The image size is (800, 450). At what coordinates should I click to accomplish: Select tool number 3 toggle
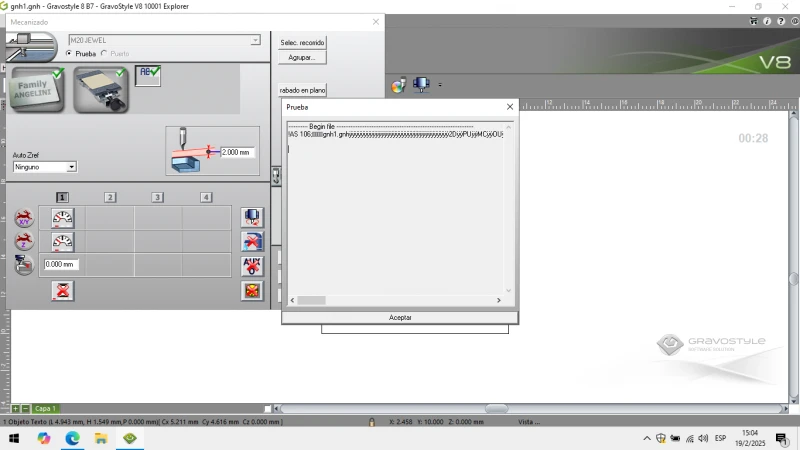coord(158,197)
